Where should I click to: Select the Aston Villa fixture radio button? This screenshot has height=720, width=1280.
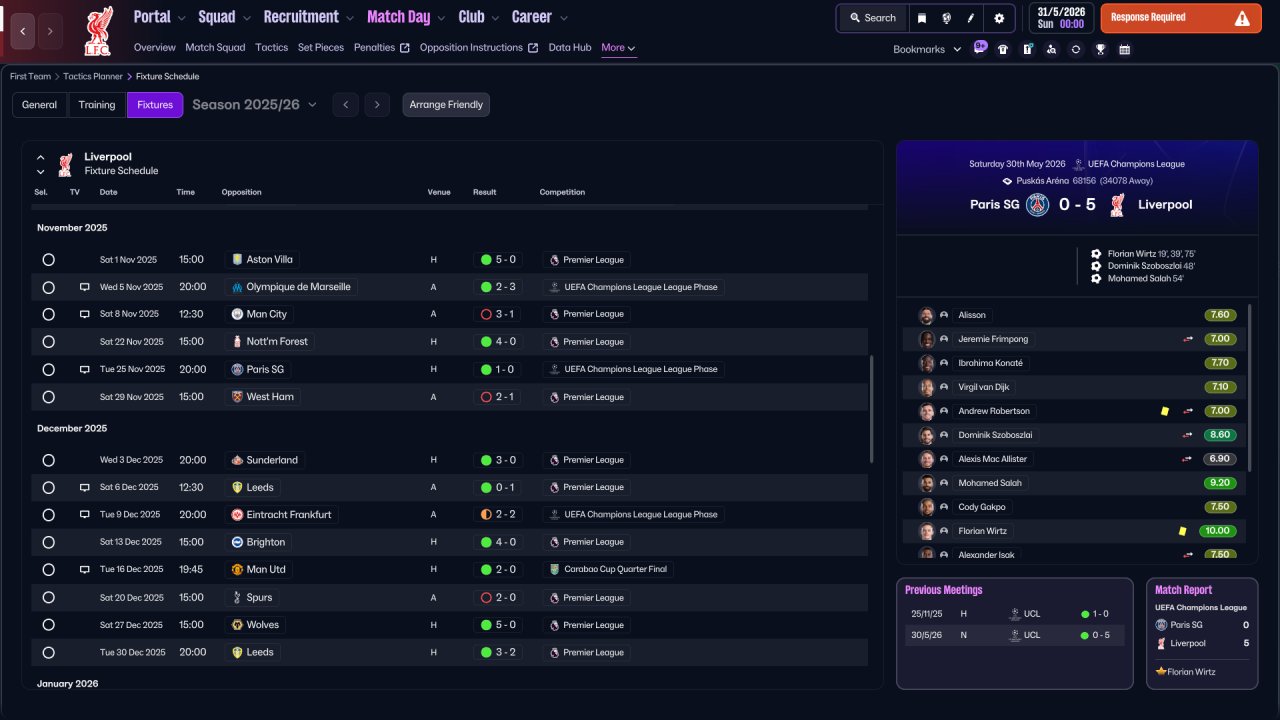(48, 260)
